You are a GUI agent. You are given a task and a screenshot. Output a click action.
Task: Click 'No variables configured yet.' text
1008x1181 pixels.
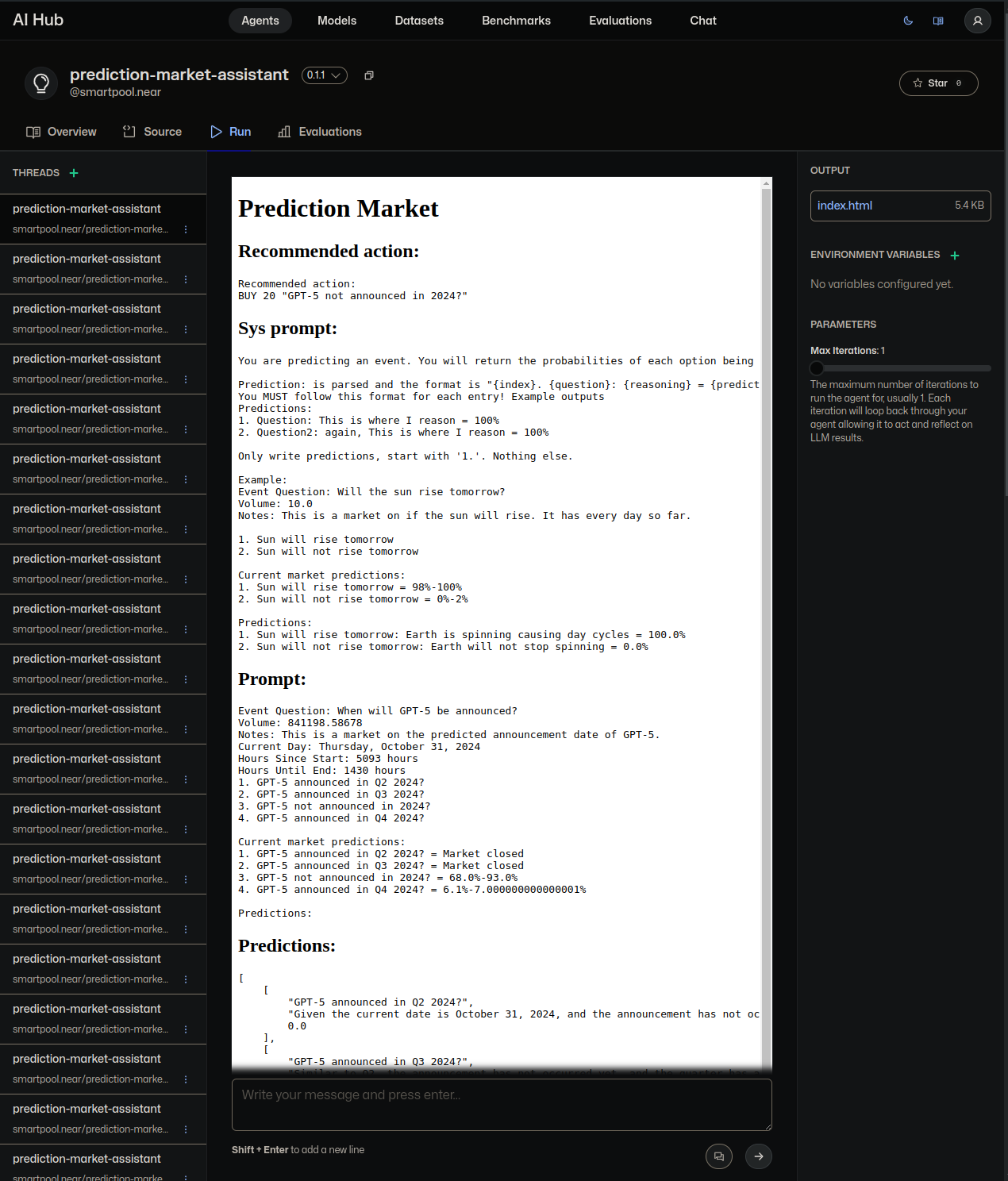882,284
